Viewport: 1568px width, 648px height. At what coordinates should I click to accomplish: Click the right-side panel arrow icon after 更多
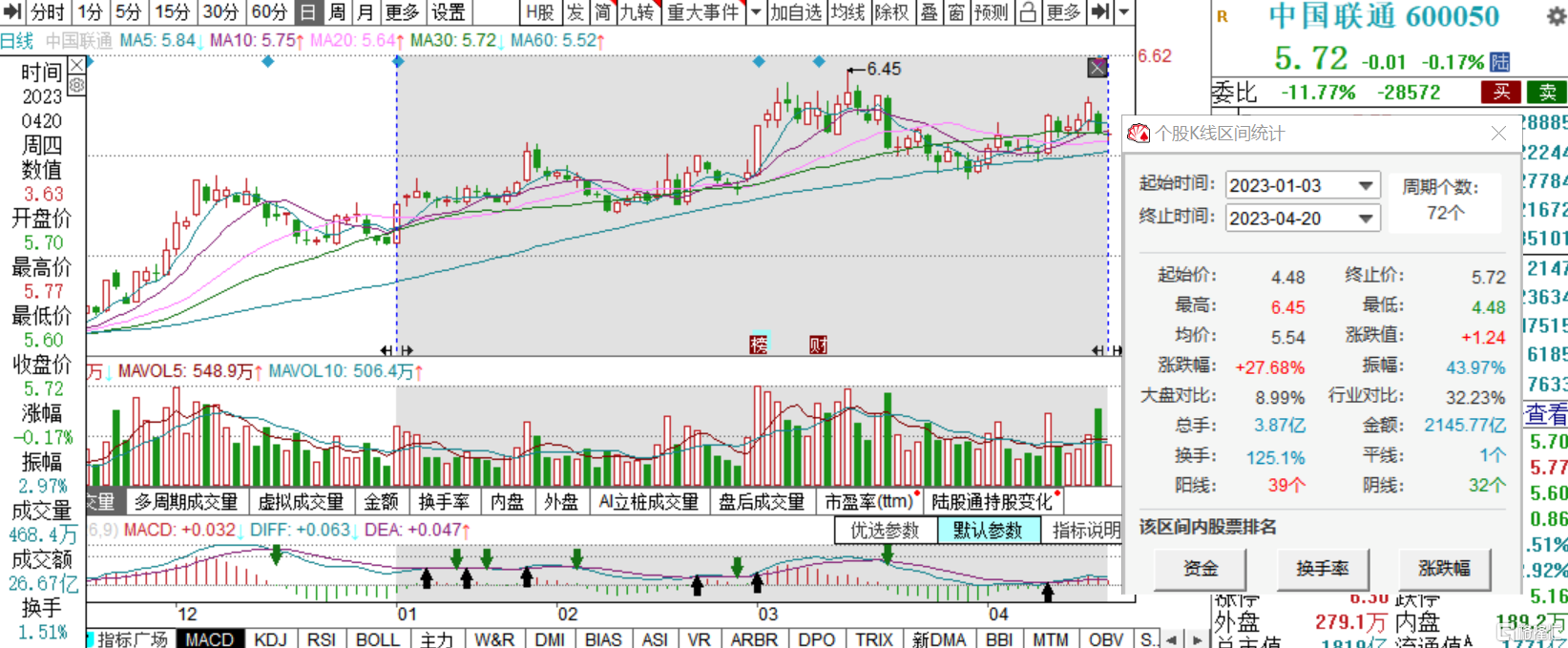(x=1100, y=12)
